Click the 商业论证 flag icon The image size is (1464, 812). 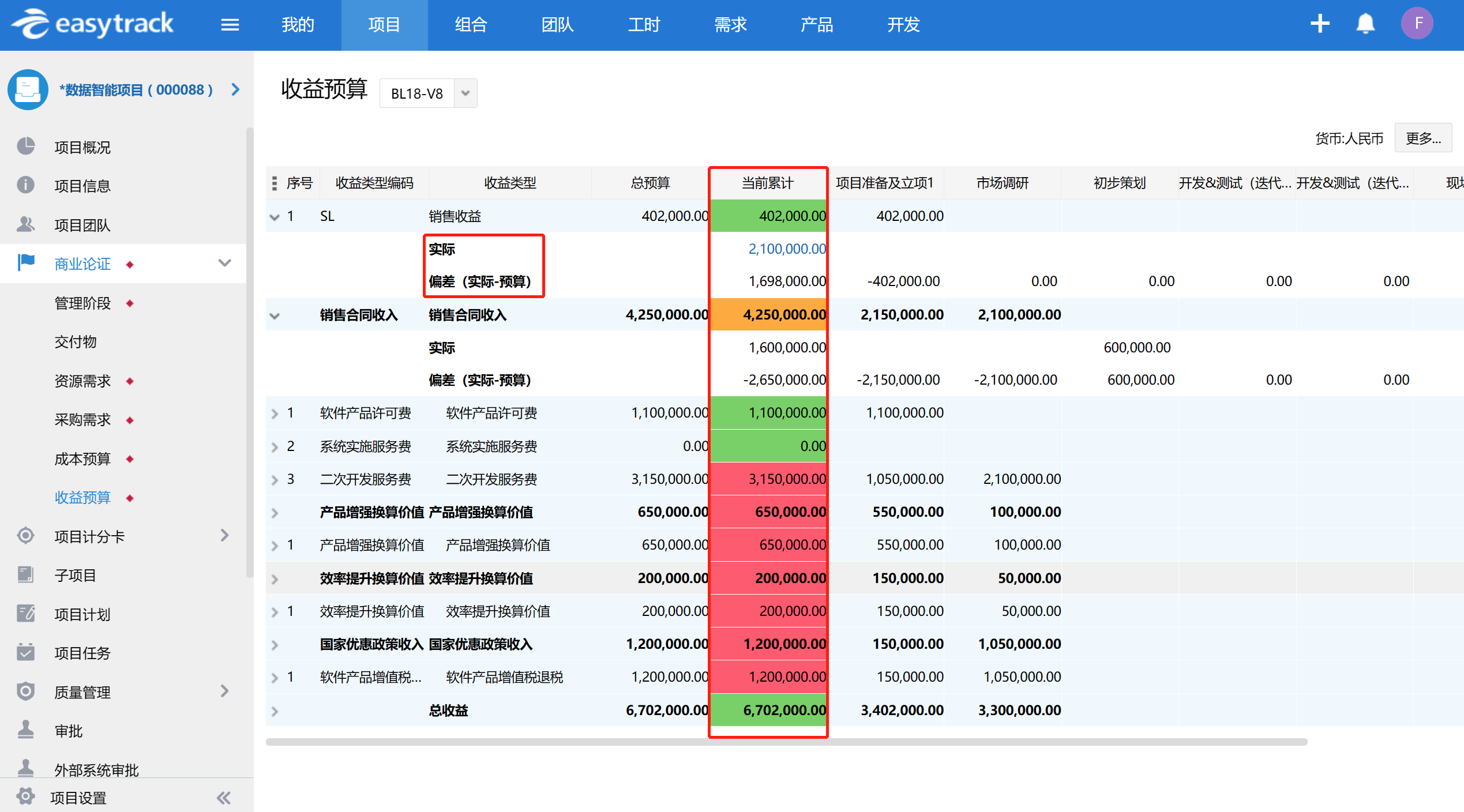pyautogui.click(x=25, y=263)
